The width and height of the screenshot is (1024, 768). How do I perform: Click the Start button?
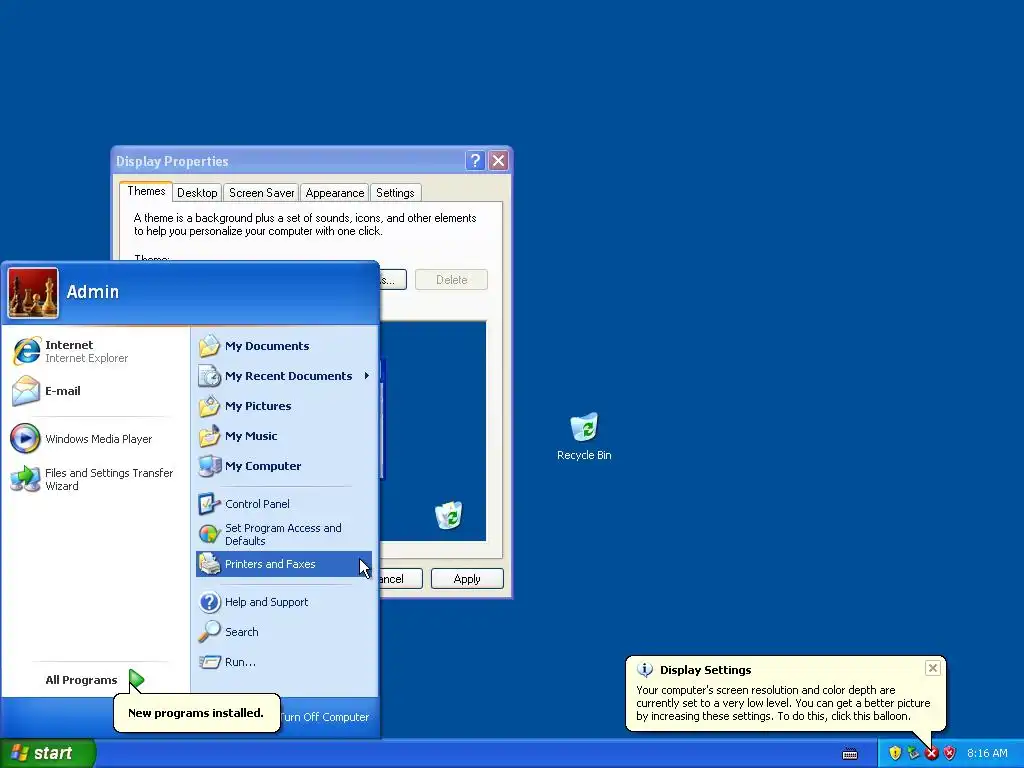coord(47,753)
